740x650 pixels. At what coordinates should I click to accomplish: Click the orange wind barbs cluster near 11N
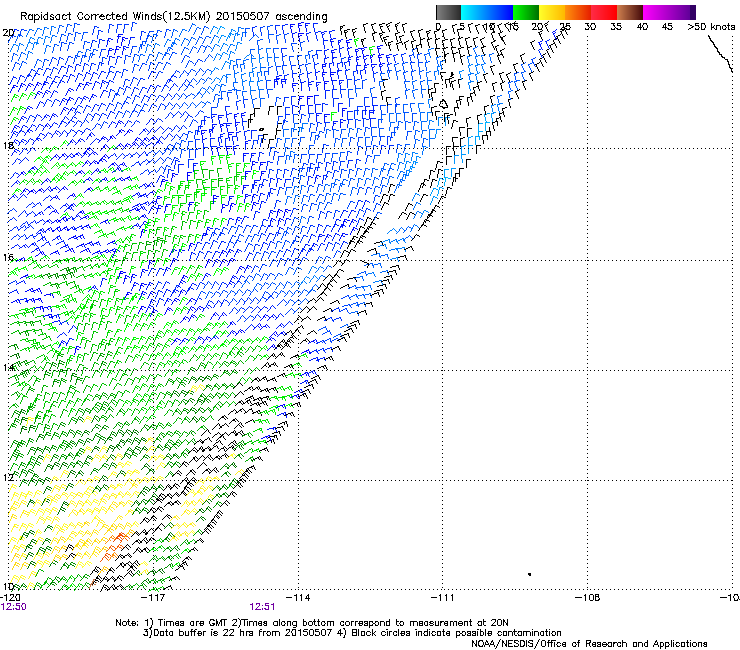pos(115,546)
